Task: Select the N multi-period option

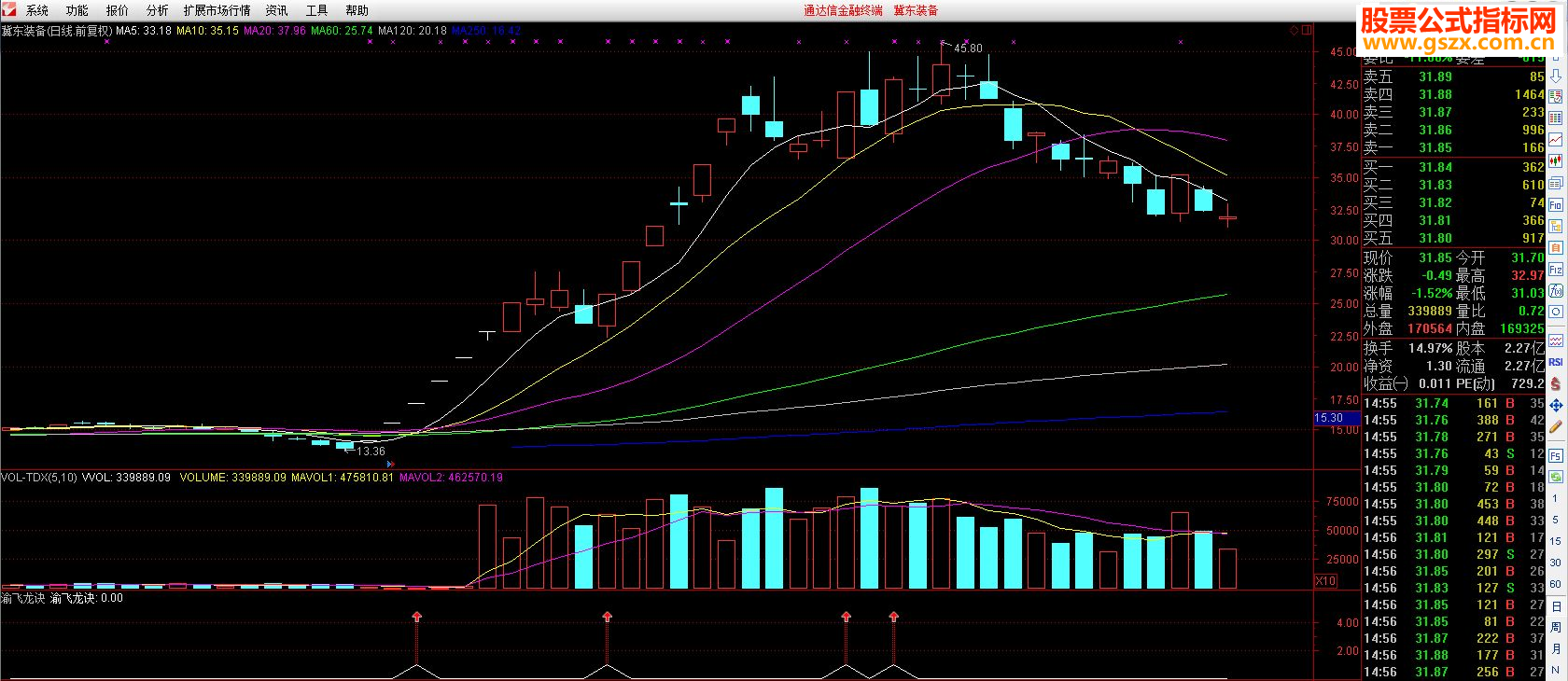Action: [x=1556, y=670]
